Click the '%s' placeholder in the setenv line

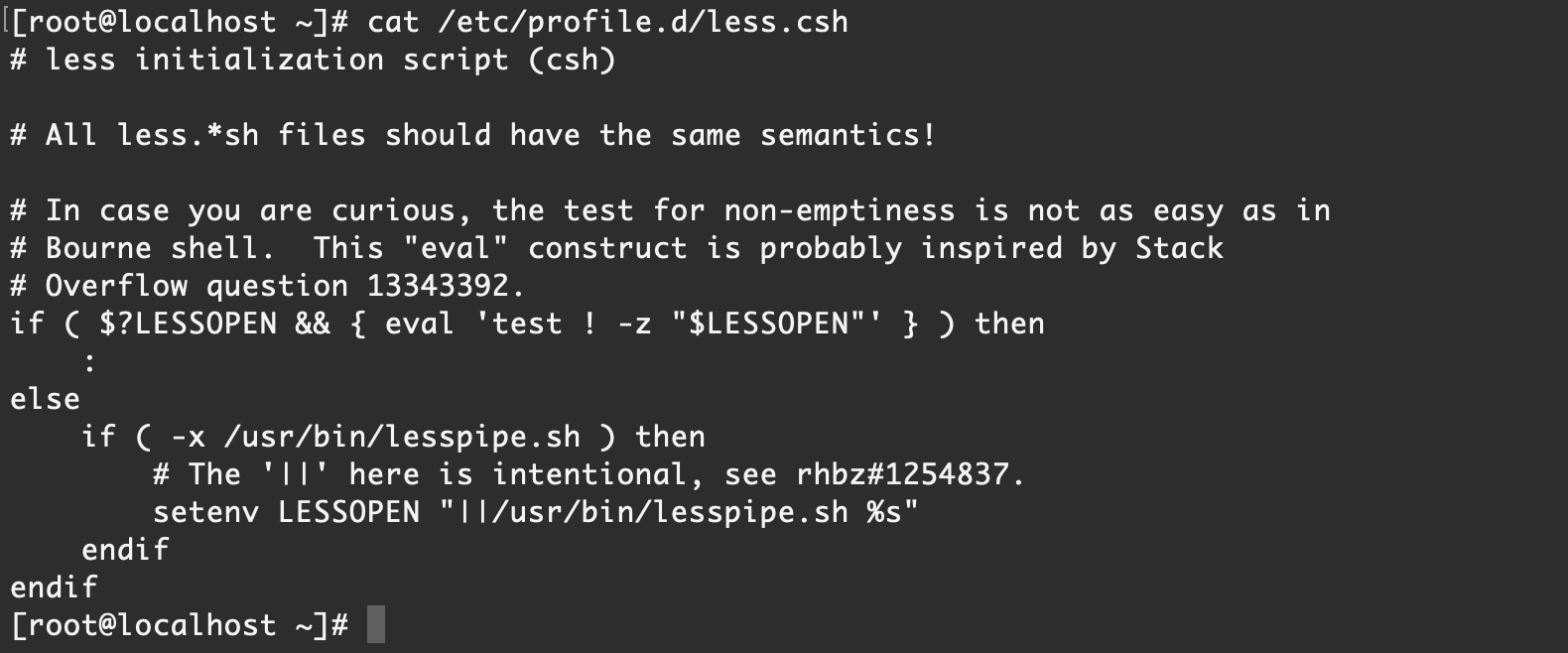point(884,512)
